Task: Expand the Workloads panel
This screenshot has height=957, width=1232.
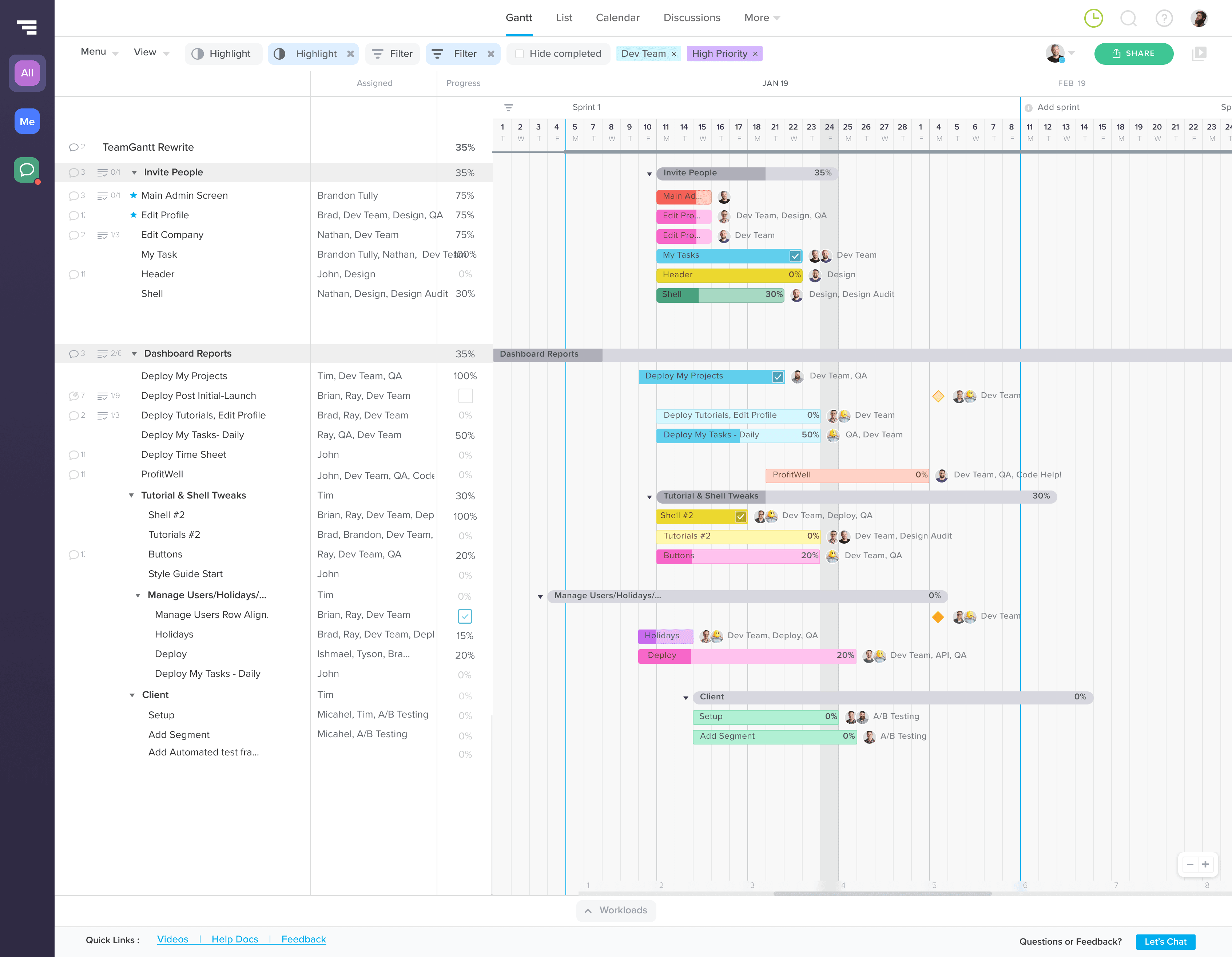Action: [x=616, y=910]
